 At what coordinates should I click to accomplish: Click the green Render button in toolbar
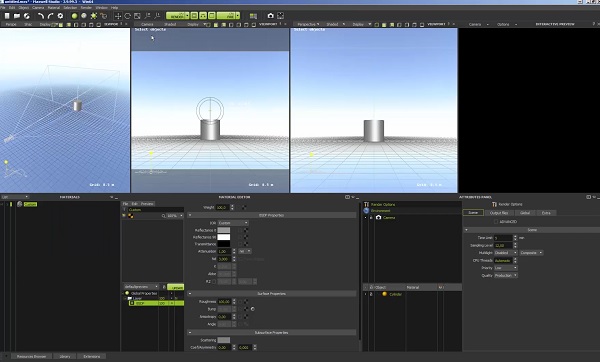point(176,16)
